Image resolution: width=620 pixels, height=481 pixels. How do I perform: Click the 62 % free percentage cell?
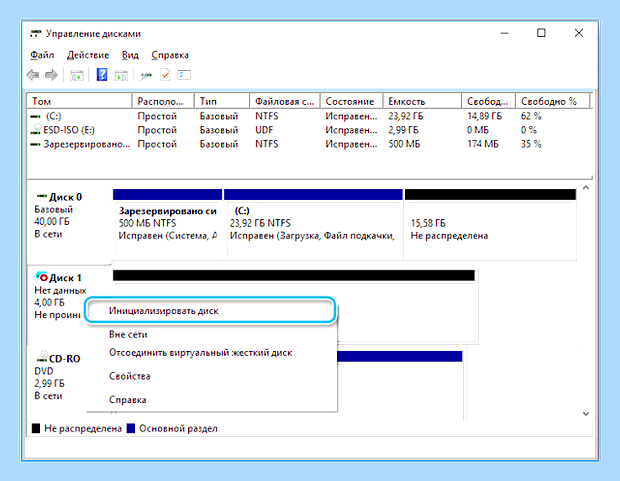tap(531, 116)
